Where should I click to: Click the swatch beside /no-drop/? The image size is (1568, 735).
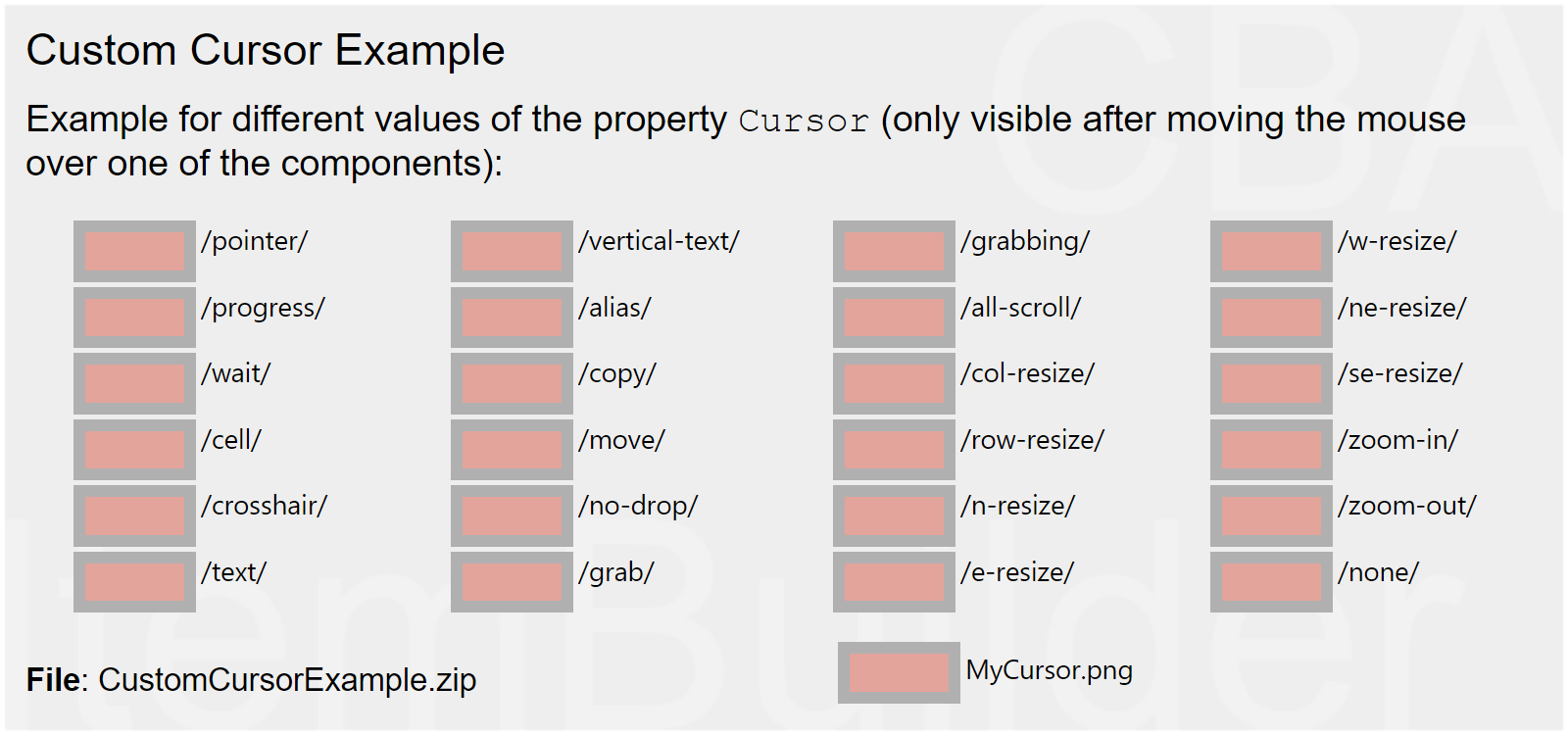coord(512,515)
